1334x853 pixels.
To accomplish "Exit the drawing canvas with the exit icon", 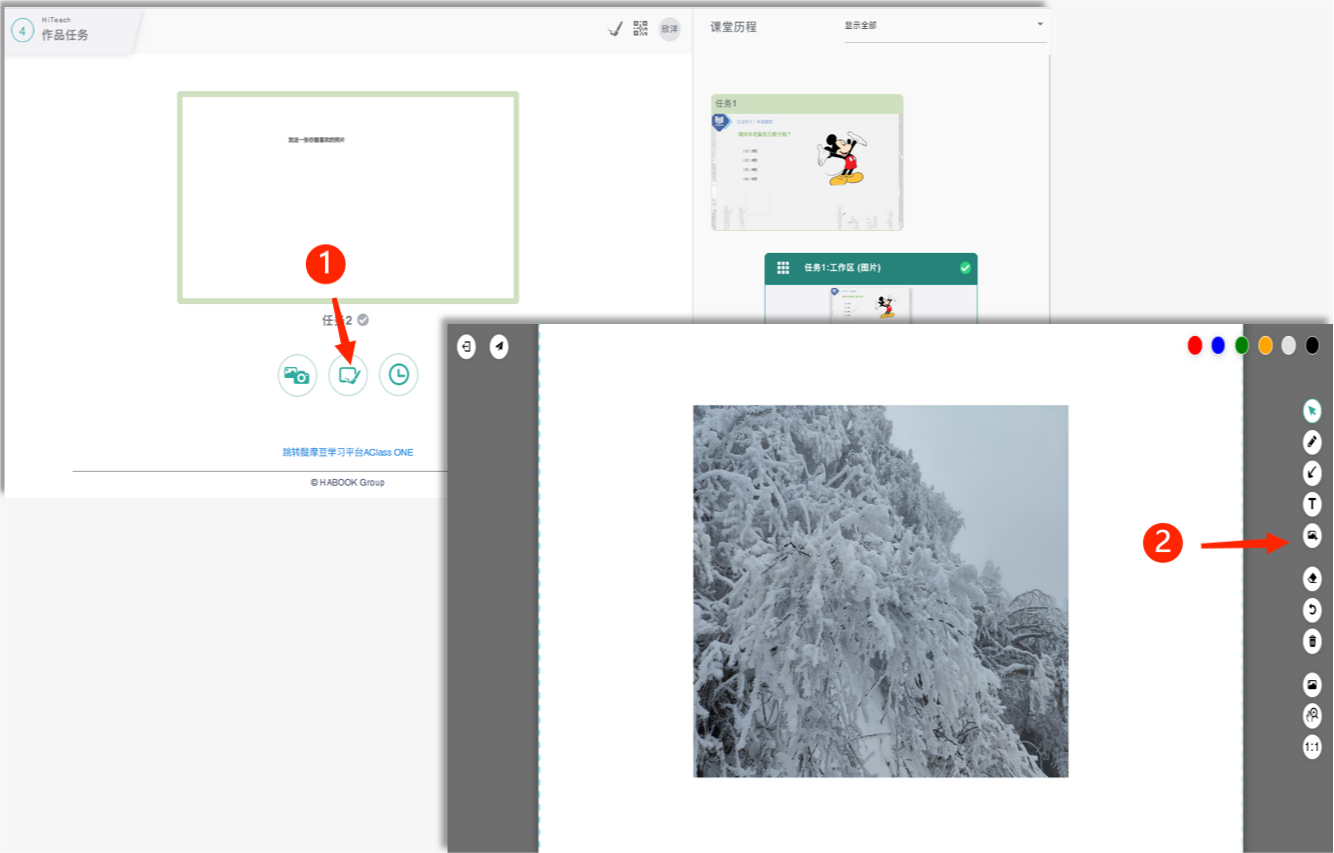I will [x=466, y=347].
